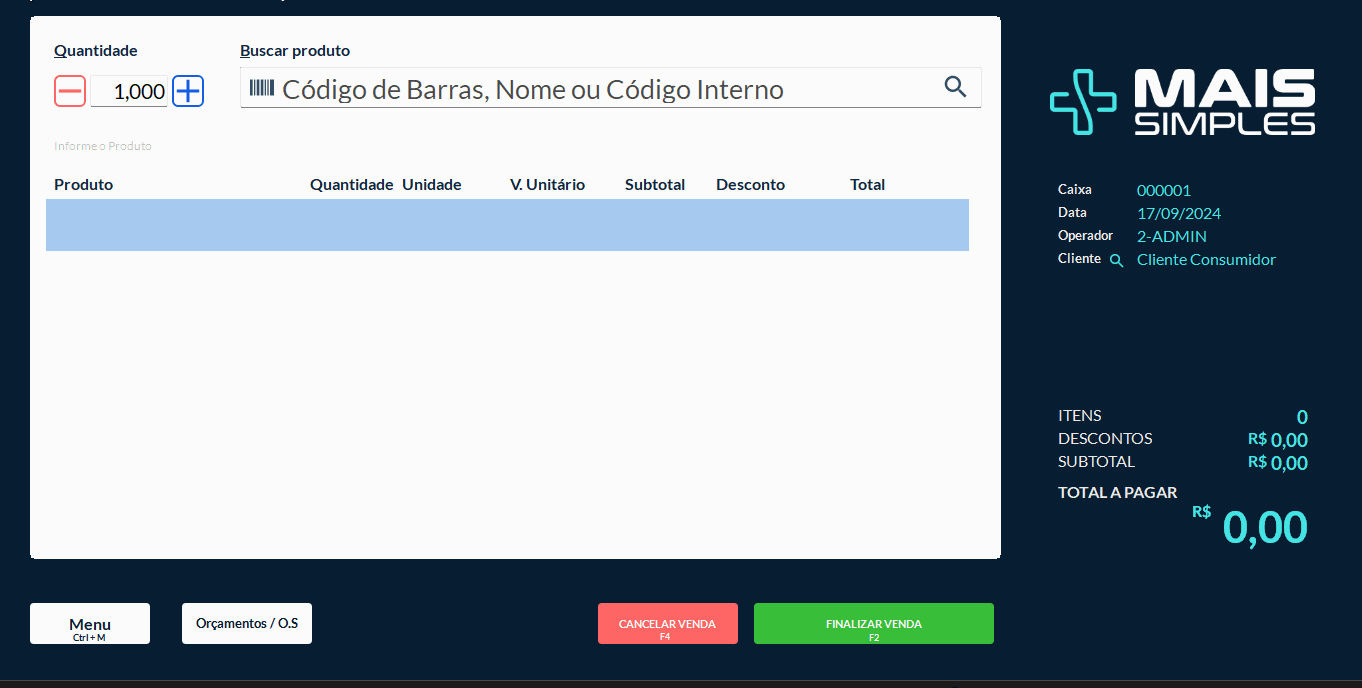The width and height of the screenshot is (1362, 688).
Task: Click the minus icon to decrease quantity
Action: (69, 90)
